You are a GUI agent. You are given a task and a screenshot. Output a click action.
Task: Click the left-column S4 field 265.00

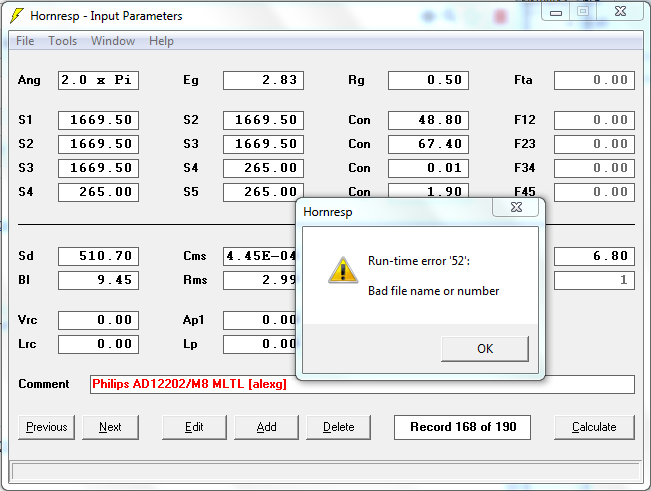[98, 192]
